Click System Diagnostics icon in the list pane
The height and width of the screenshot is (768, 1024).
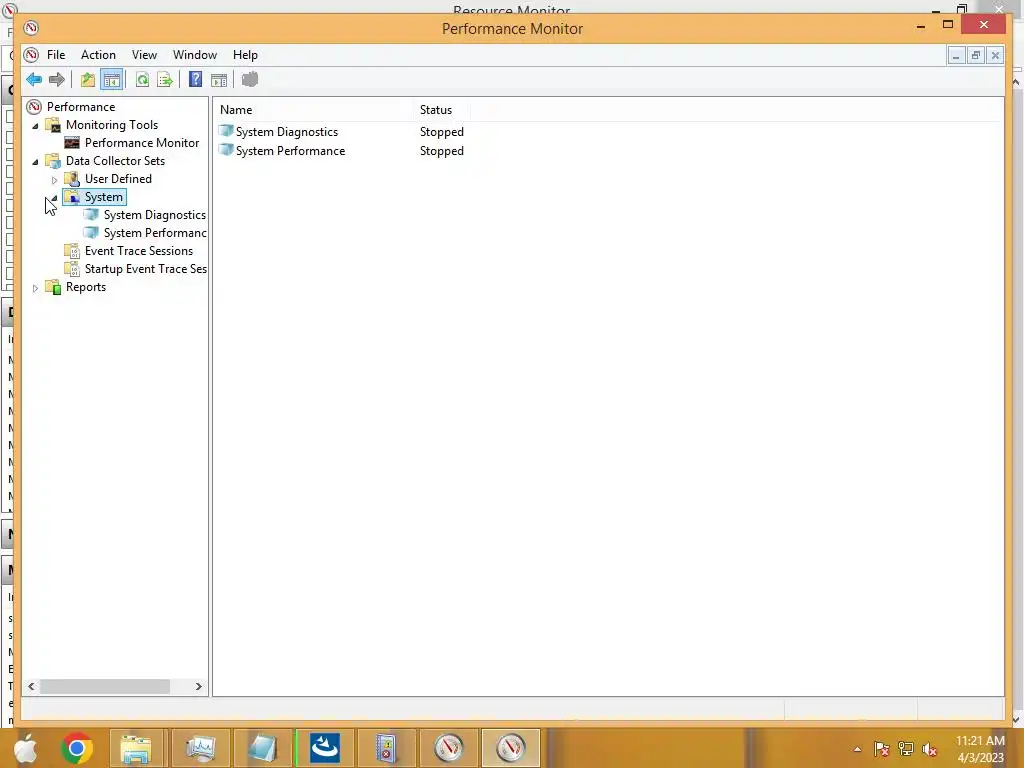[x=226, y=131]
